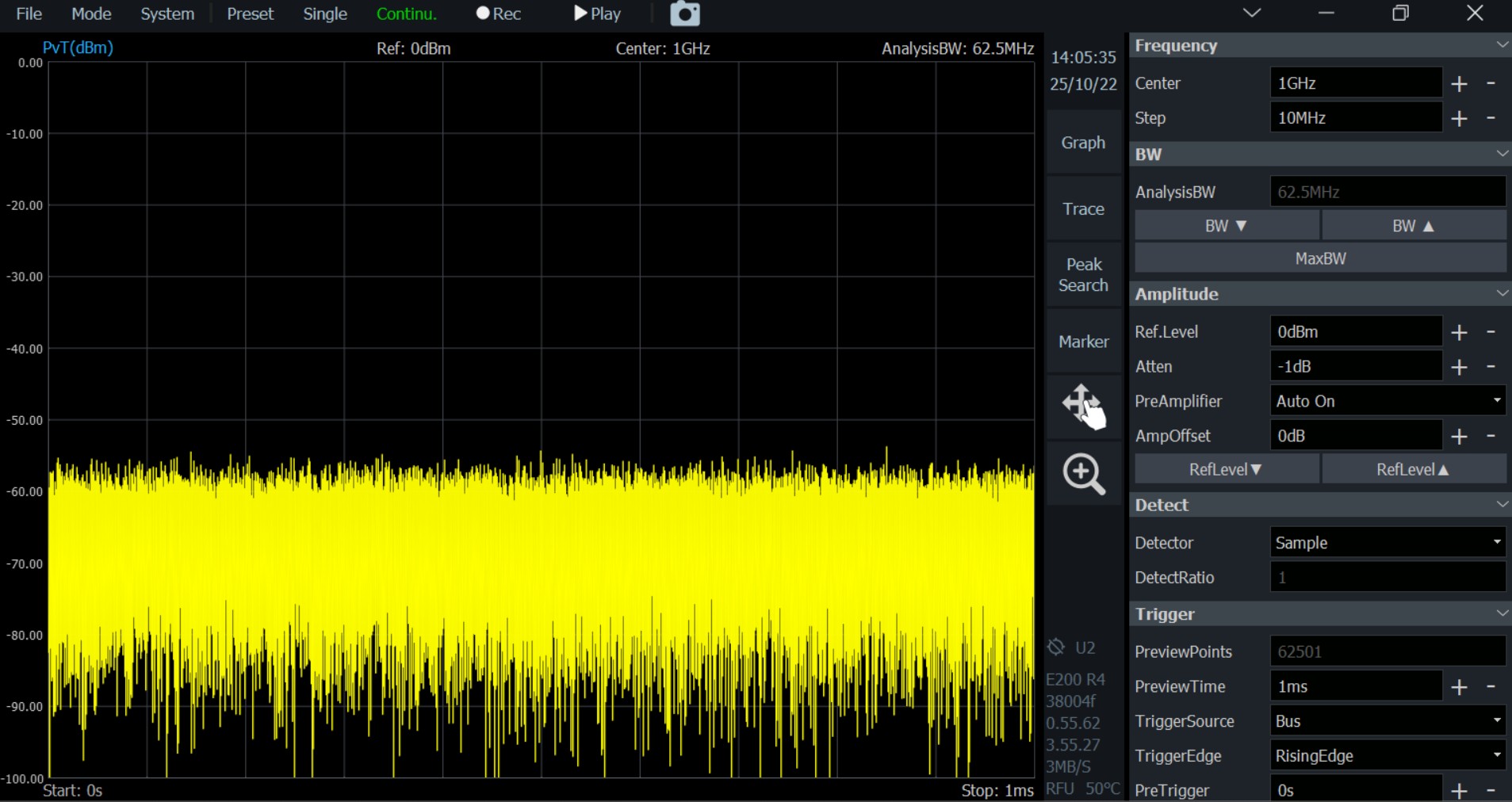Expand the TriggerSource dropdown
The height and width of the screenshot is (802, 1512).
1387,721
